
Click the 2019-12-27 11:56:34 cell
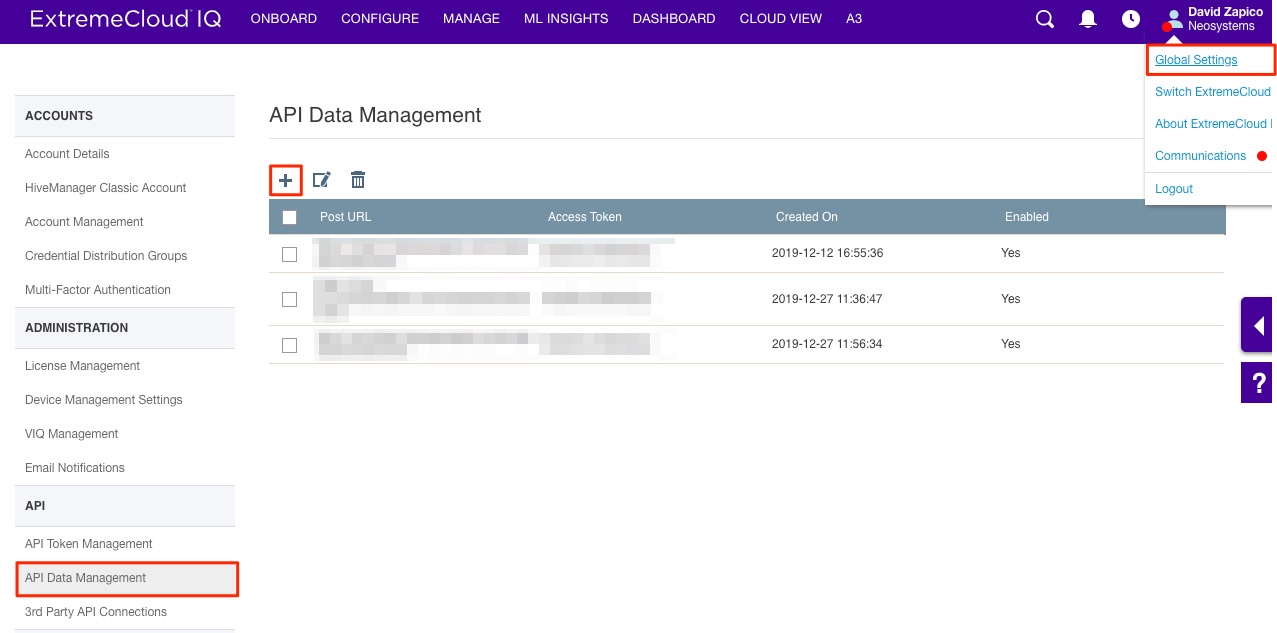(x=827, y=344)
